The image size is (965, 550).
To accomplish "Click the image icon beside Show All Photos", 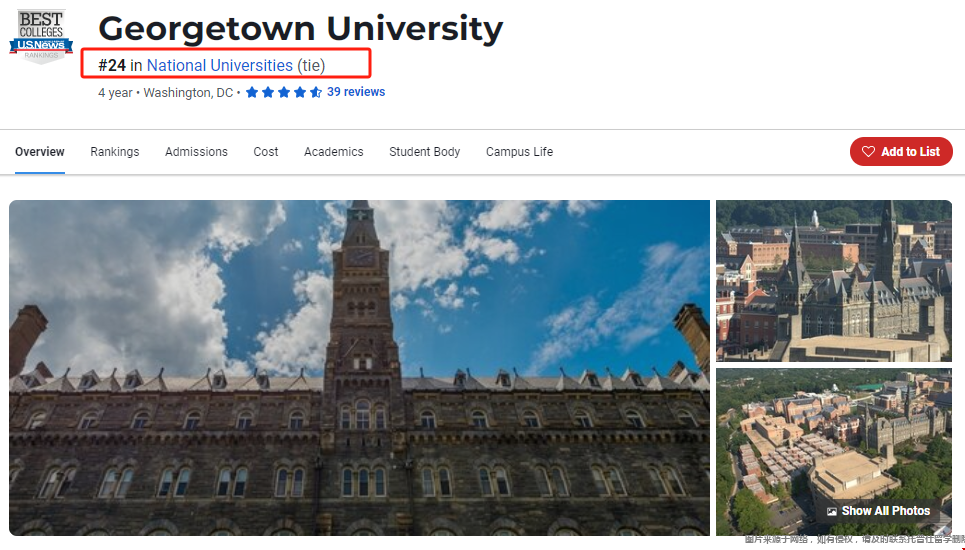I will (x=831, y=511).
